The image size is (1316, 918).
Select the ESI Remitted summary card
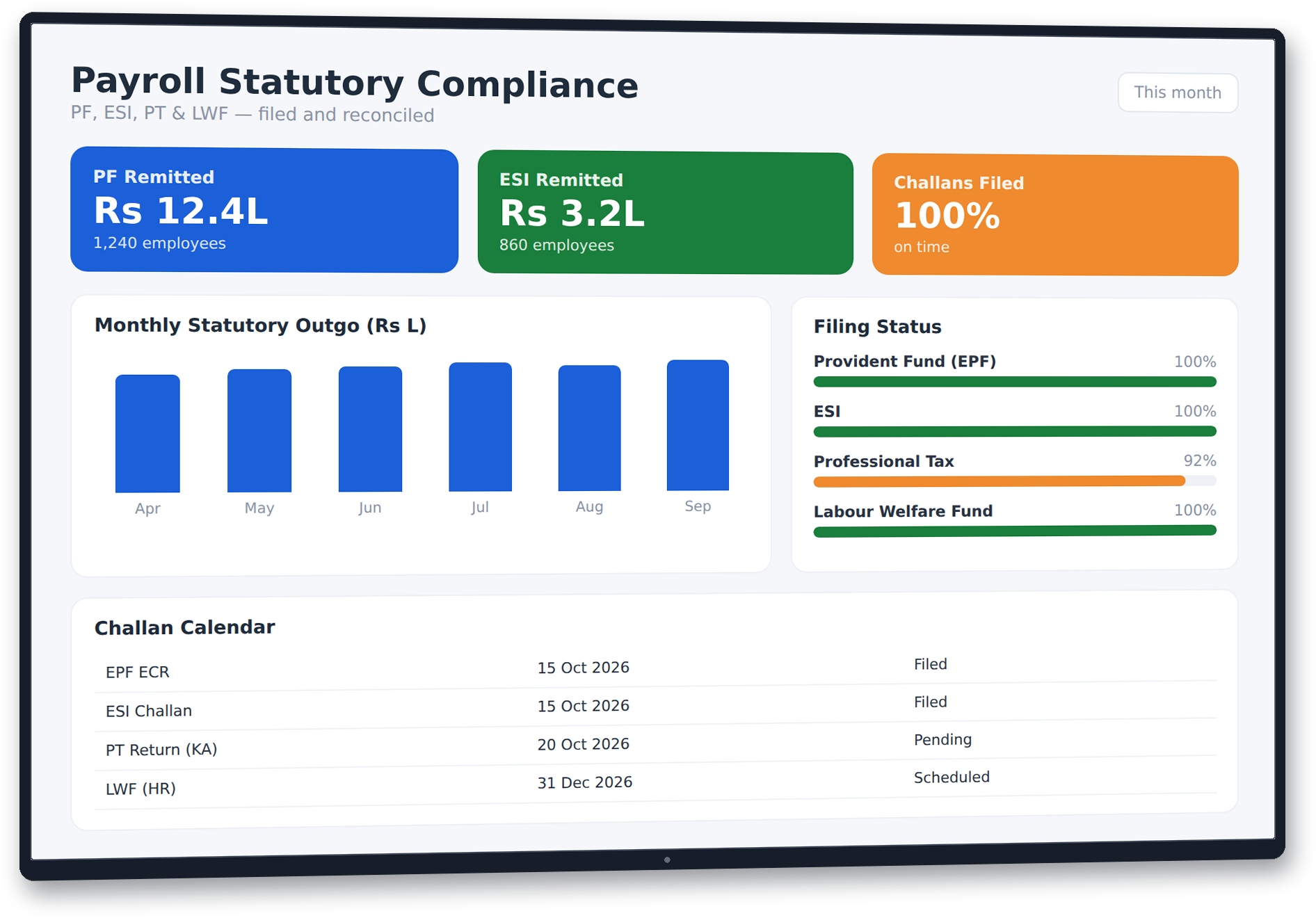pyautogui.click(x=665, y=213)
